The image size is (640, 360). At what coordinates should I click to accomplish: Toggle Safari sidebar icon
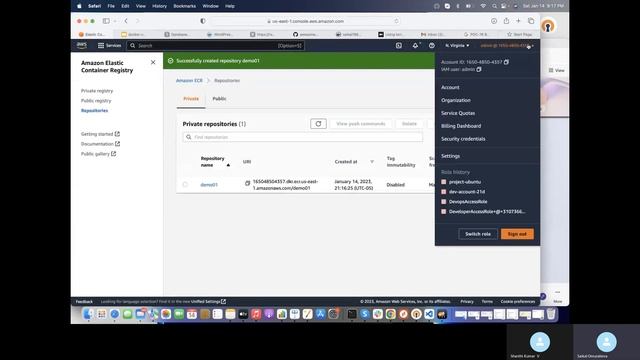106,21
